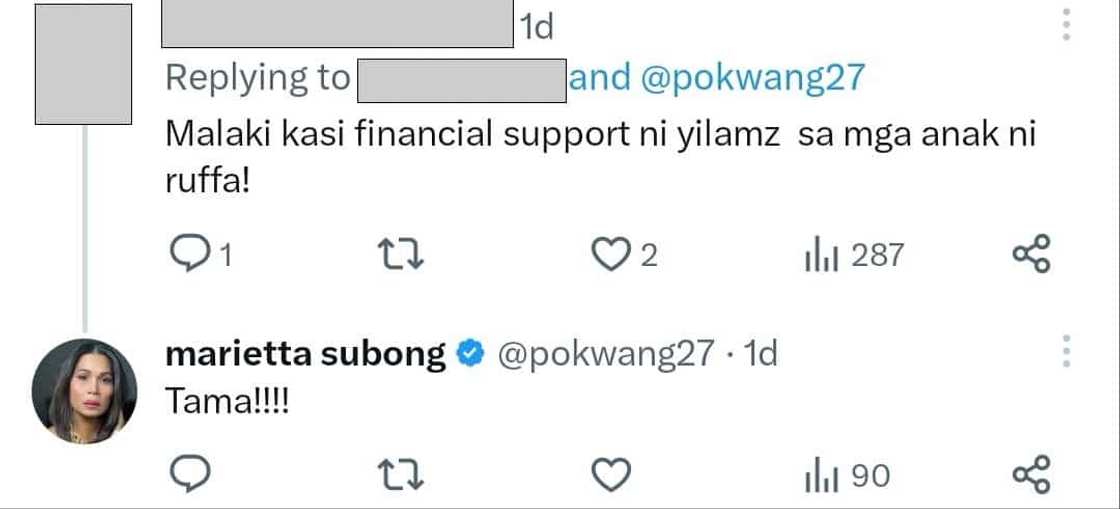1120x509 pixels.
Task: Click @pokwang27 mention in "Replying to" line
Action: [x=751, y=79]
